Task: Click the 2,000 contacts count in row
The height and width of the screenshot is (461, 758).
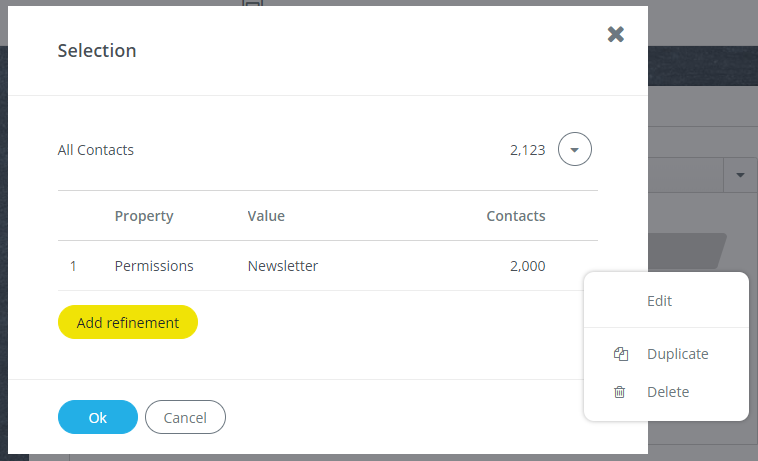Action: click(527, 266)
